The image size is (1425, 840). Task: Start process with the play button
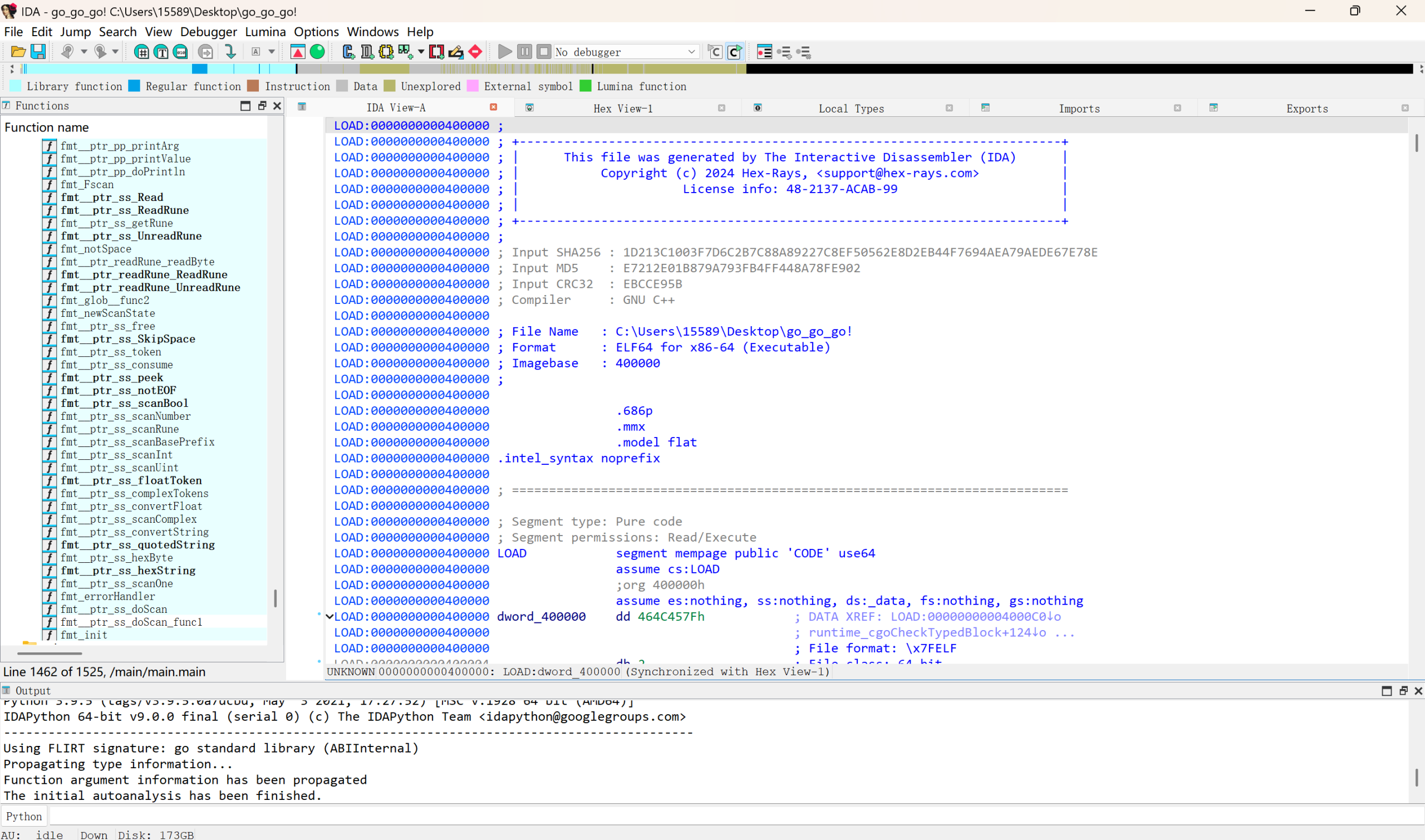[504, 52]
